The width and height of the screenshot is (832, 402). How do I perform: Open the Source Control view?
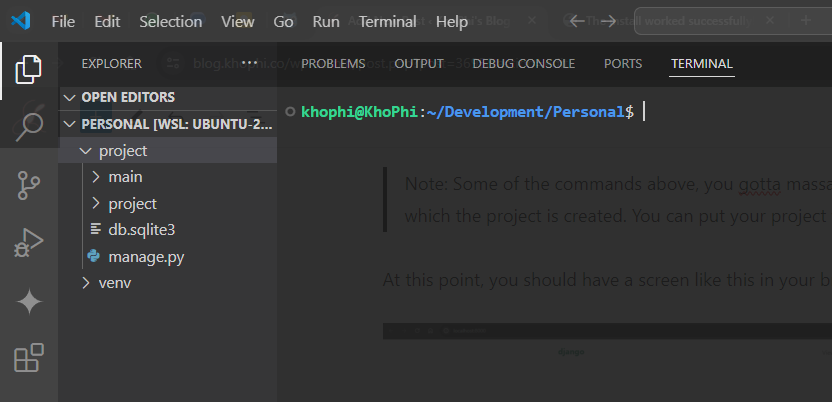coord(29,185)
